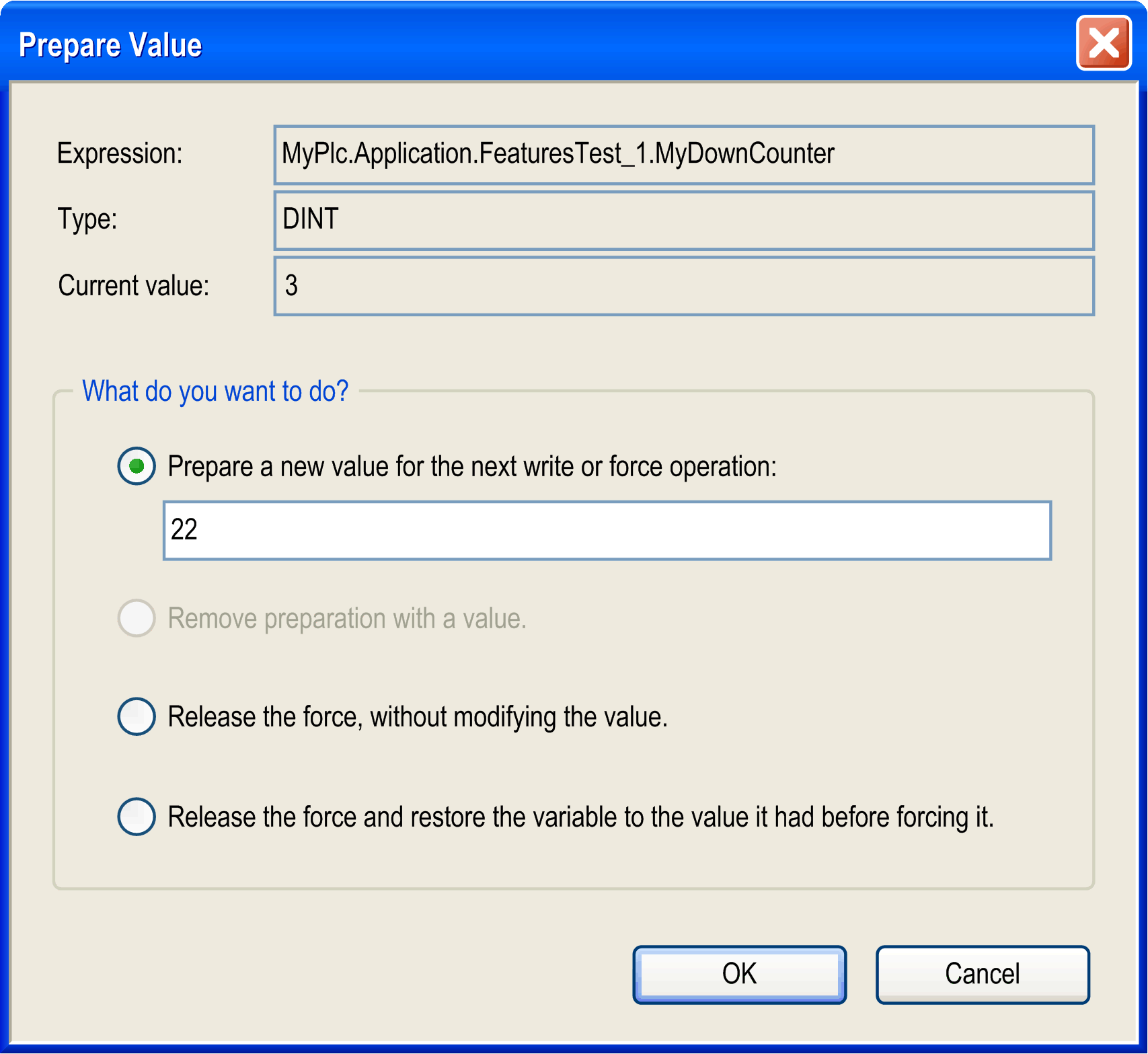Click the grayed-out 'Remove preparation' radio circle
Image resolution: width=1148 pixels, height=1054 pixels.
point(137,617)
